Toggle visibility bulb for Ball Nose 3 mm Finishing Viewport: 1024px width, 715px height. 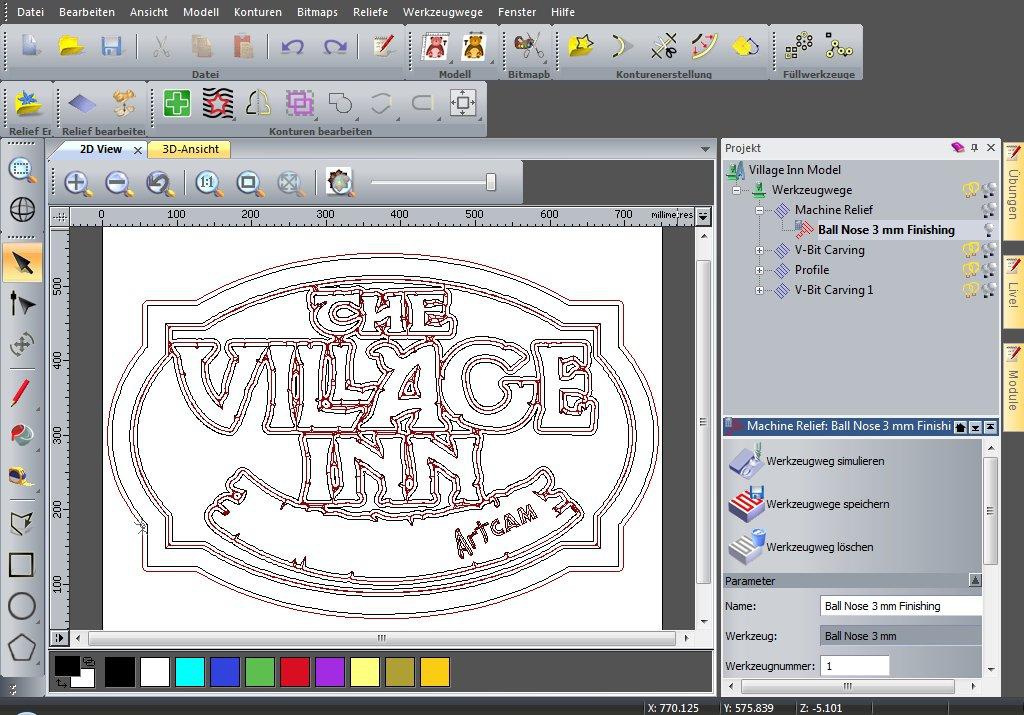(x=989, y=230)
